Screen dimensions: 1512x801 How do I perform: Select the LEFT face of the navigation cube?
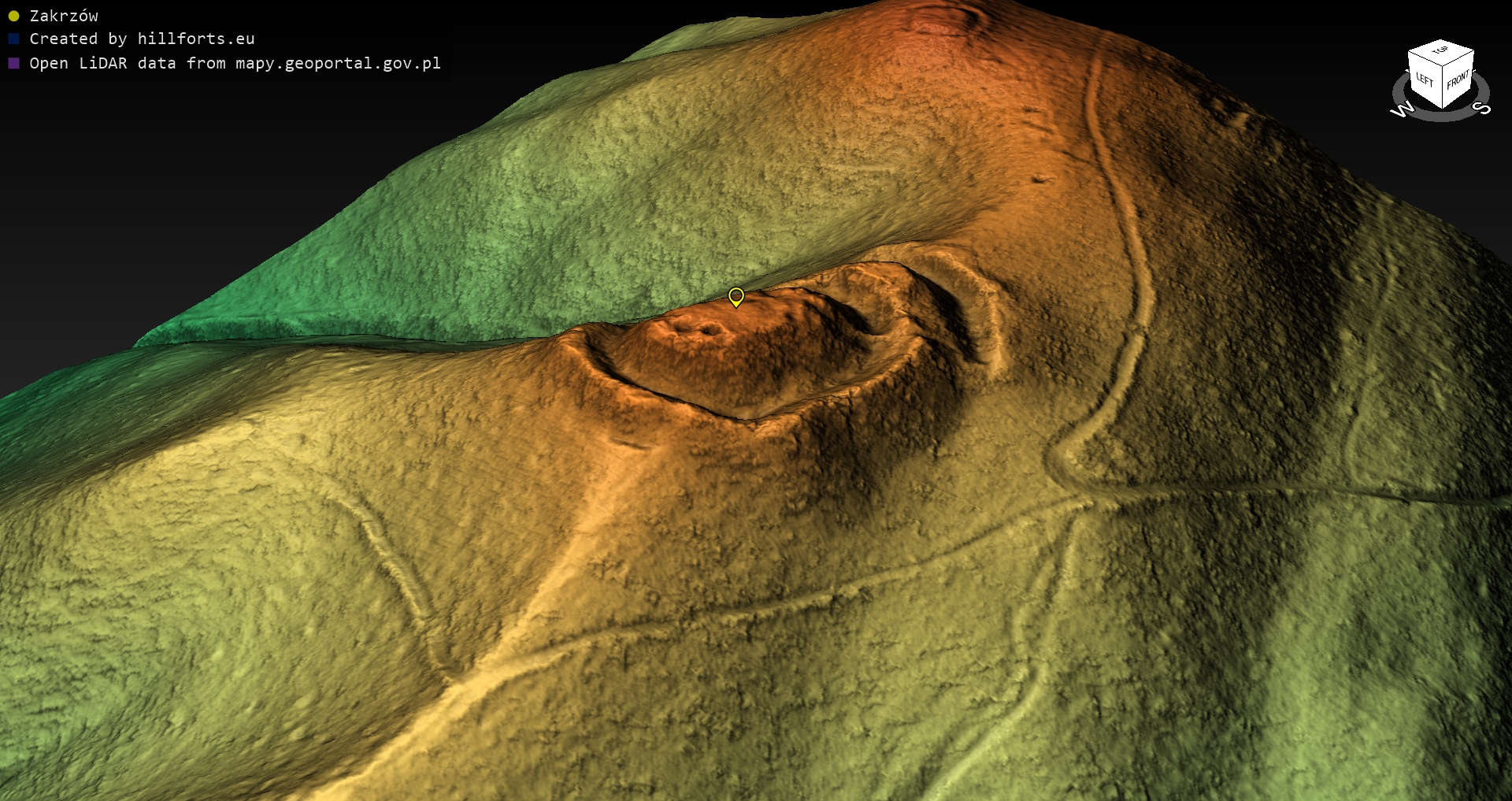click(x=1425, y=80)
